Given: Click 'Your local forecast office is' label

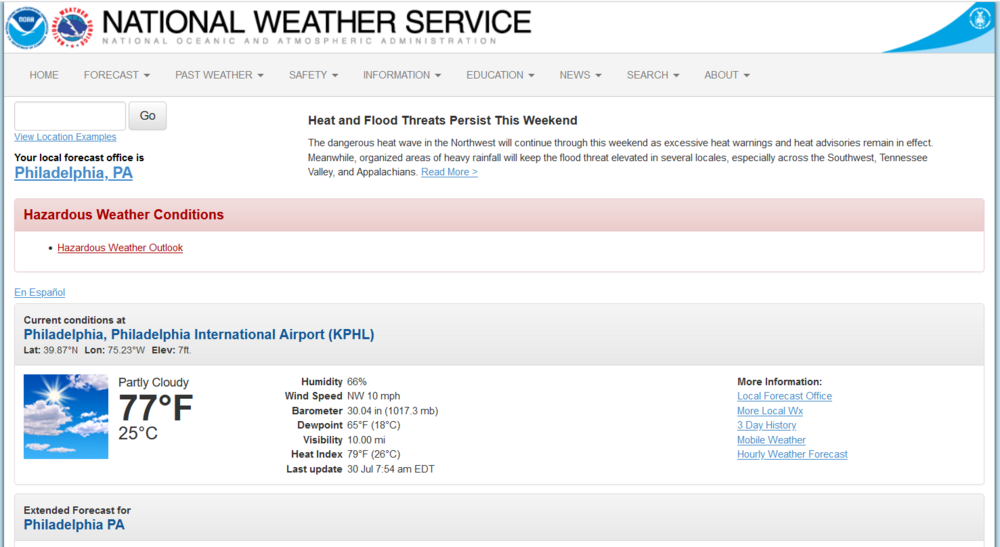Looking at the screenshot, I should click(x=79, y=157).
